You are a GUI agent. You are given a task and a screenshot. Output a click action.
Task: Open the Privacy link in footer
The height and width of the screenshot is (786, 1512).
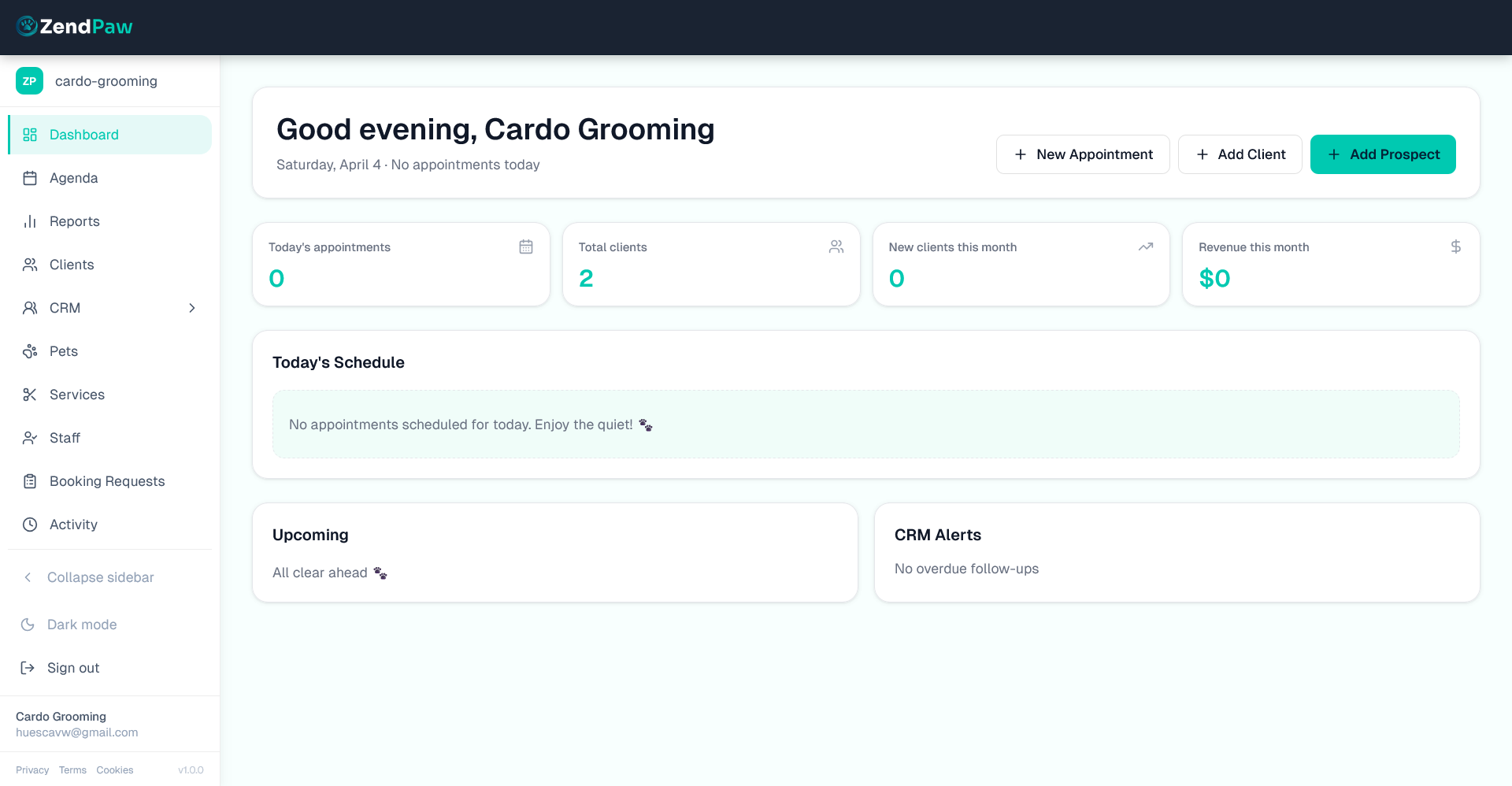click(32, 770)
